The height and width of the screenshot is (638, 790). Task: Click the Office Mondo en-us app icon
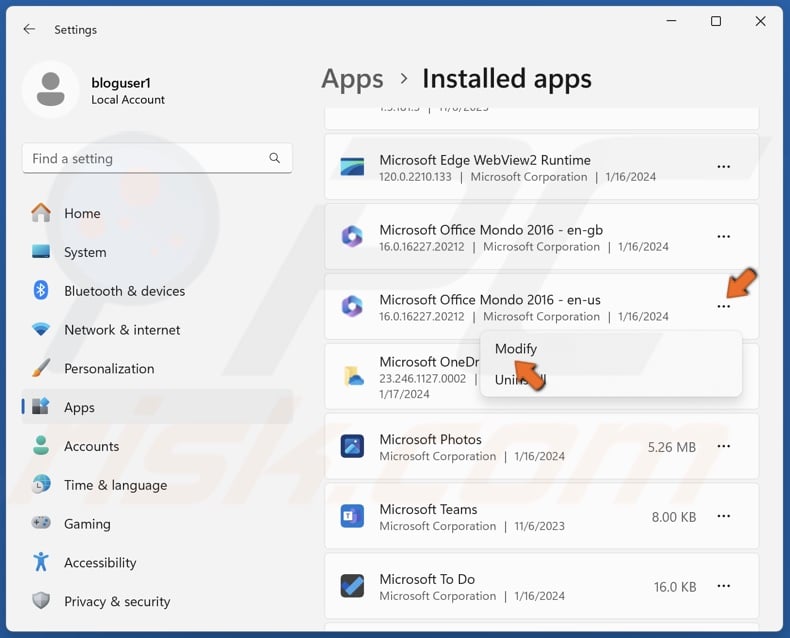(352, 306)
